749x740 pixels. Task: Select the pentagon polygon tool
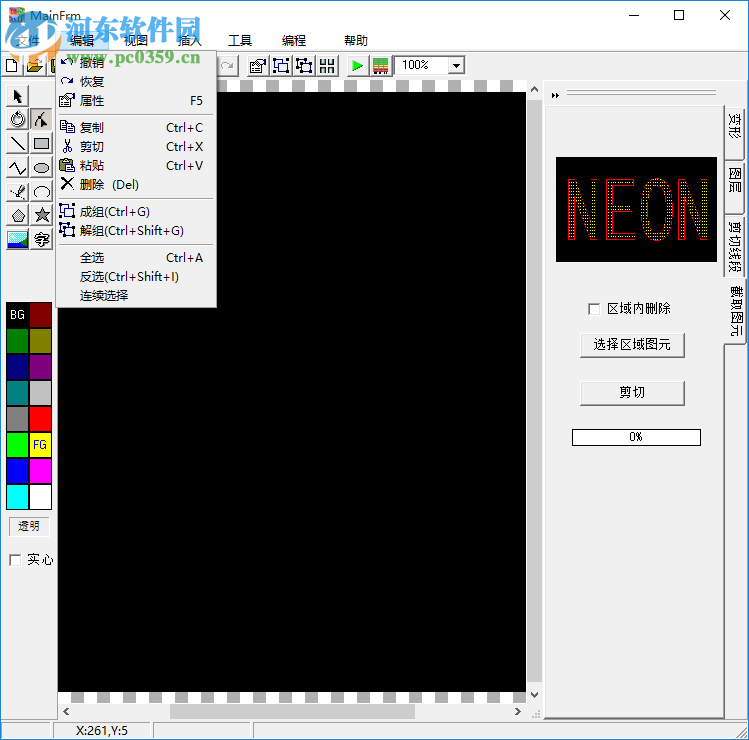(x=18, y=215)
